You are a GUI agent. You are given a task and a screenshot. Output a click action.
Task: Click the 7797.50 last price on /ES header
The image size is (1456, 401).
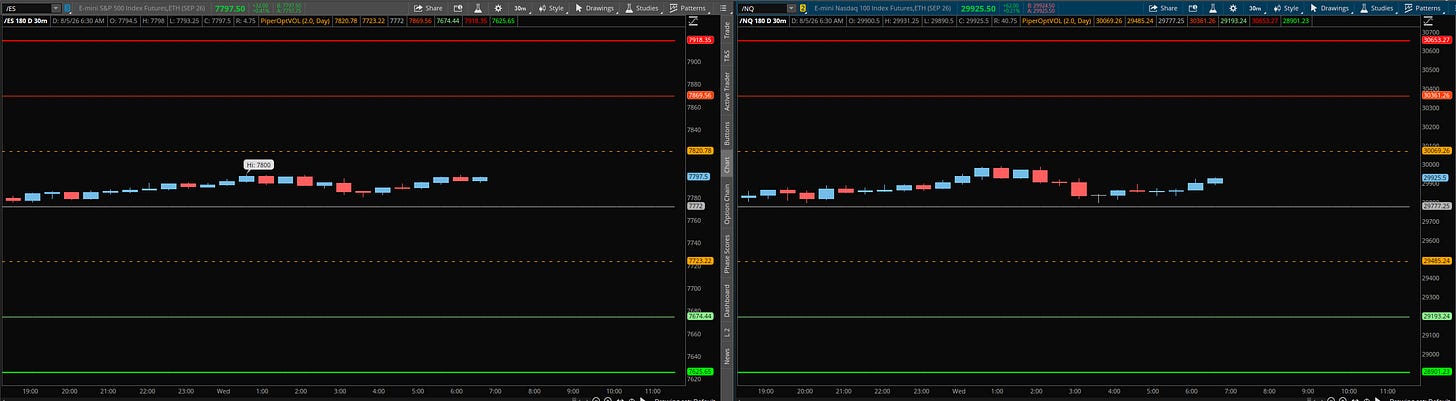(x=230, y=8)
